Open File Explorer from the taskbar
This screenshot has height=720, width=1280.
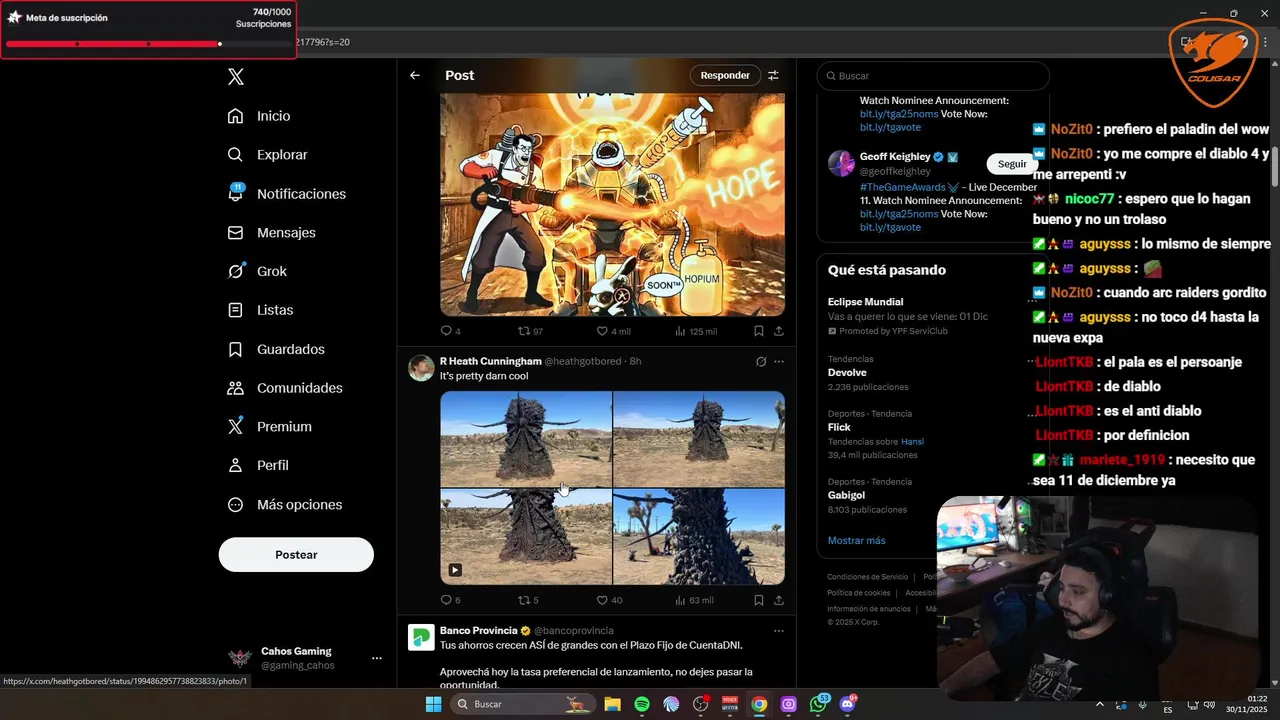point(612,704)
